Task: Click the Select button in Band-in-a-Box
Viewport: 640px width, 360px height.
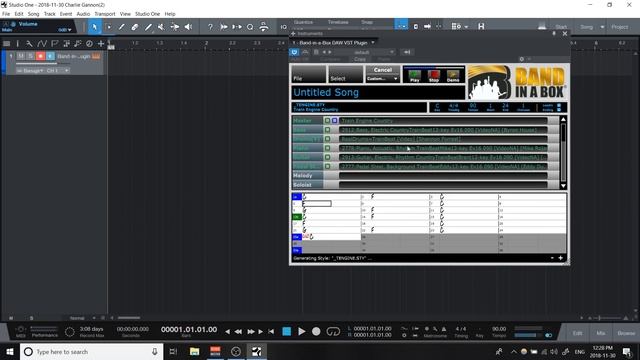Action: click(x=345, y=74)
